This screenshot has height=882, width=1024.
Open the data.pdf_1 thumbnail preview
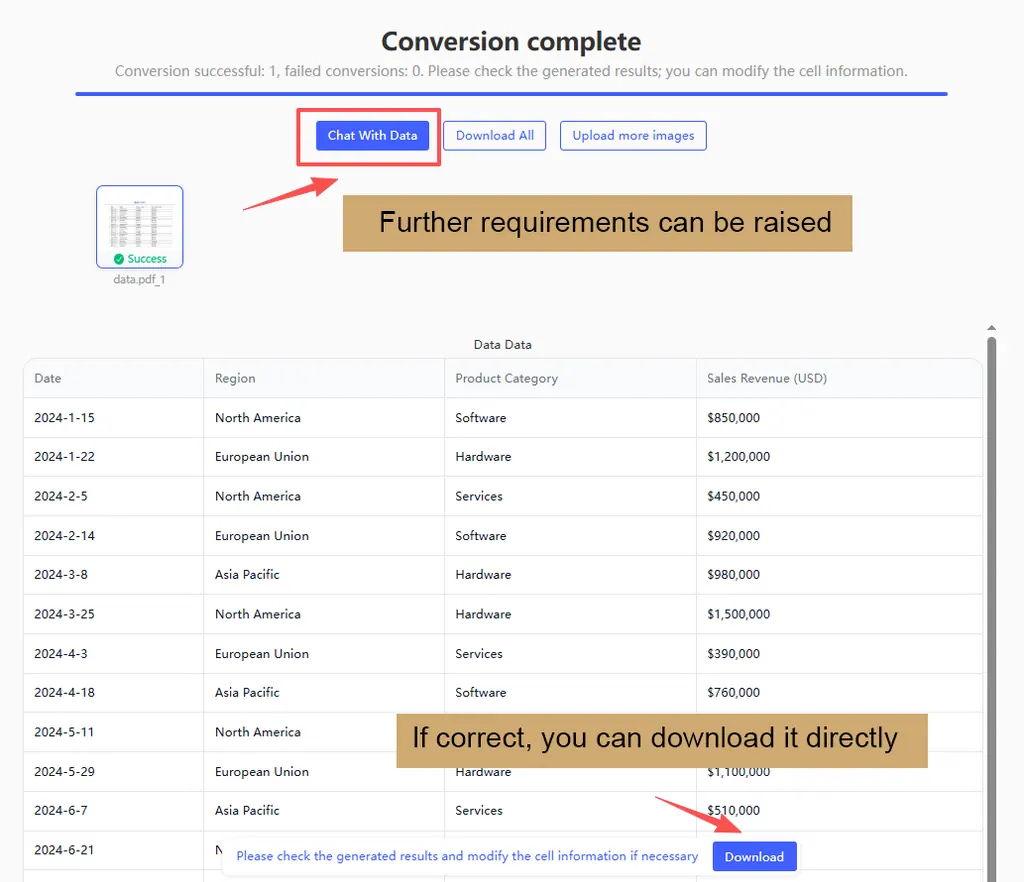140,222
